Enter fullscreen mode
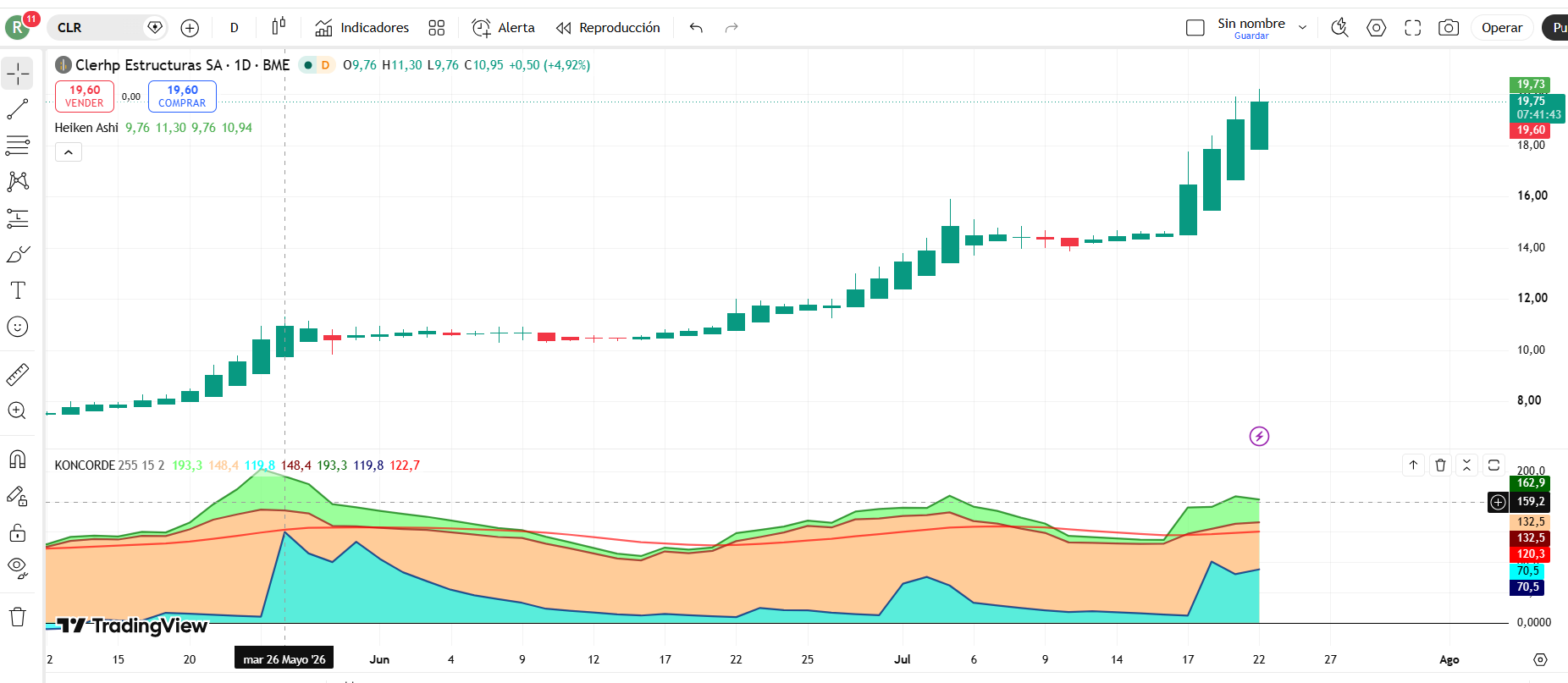1568x683 pixels. tap(1412, 28)
